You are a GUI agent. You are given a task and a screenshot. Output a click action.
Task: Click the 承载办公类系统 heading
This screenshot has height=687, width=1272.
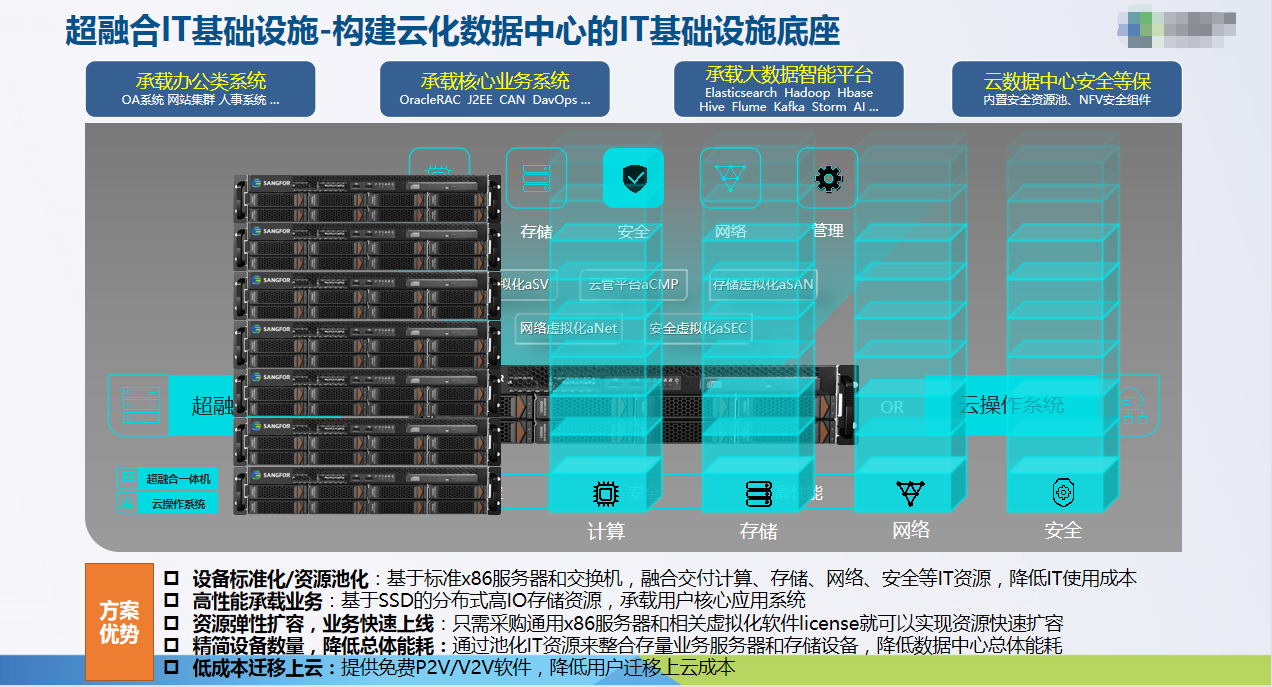(x=200, y=81)
